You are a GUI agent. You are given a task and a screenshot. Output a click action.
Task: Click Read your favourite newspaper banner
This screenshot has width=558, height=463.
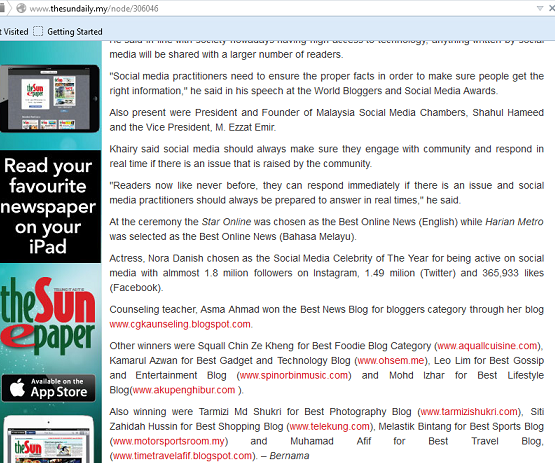(50, 206)
